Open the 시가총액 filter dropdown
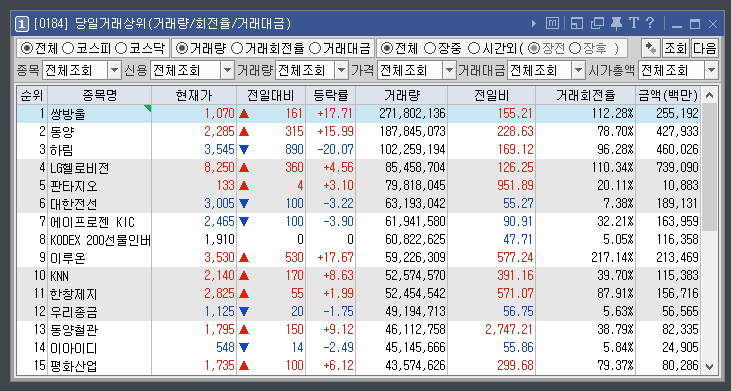 click(x=711, y=71)
